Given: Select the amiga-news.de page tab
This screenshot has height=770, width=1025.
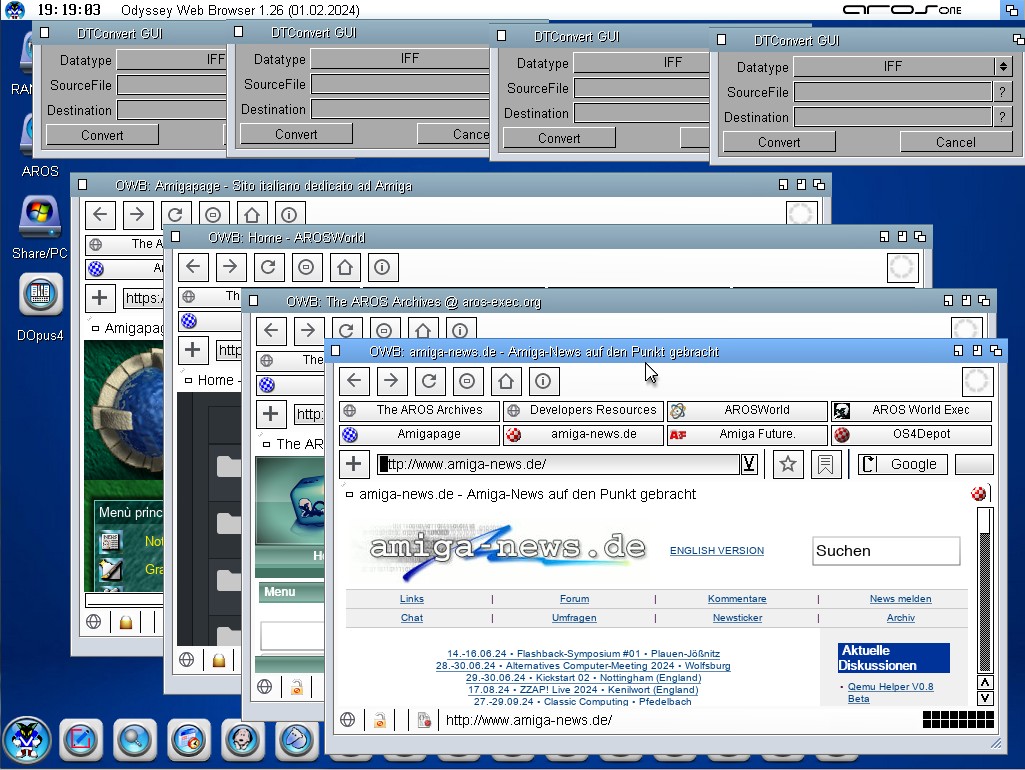Looking at the screenshot, I should 527,494.
